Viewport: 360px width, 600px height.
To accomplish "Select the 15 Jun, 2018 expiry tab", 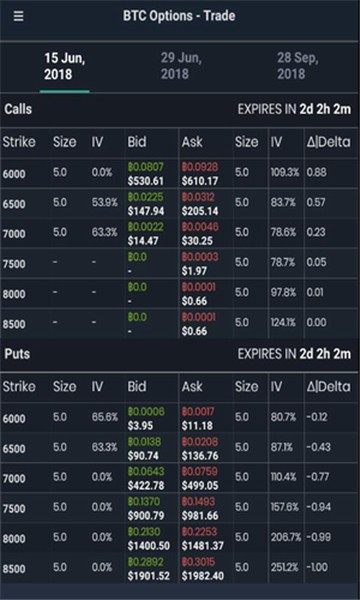I will [x=64, y=67].
